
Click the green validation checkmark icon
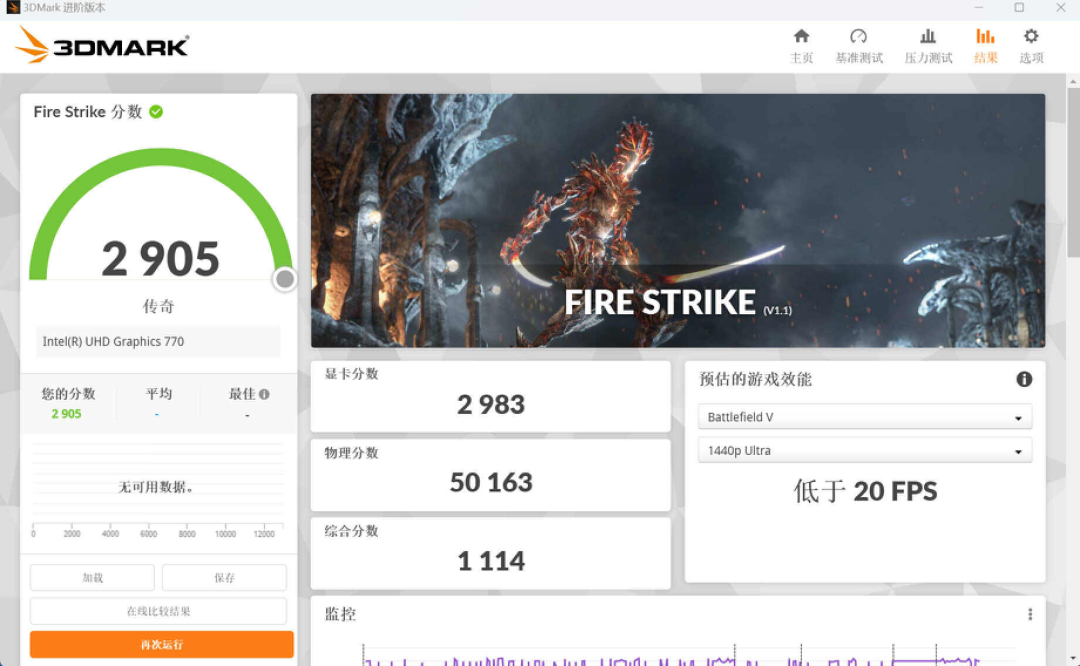(156, 112)
